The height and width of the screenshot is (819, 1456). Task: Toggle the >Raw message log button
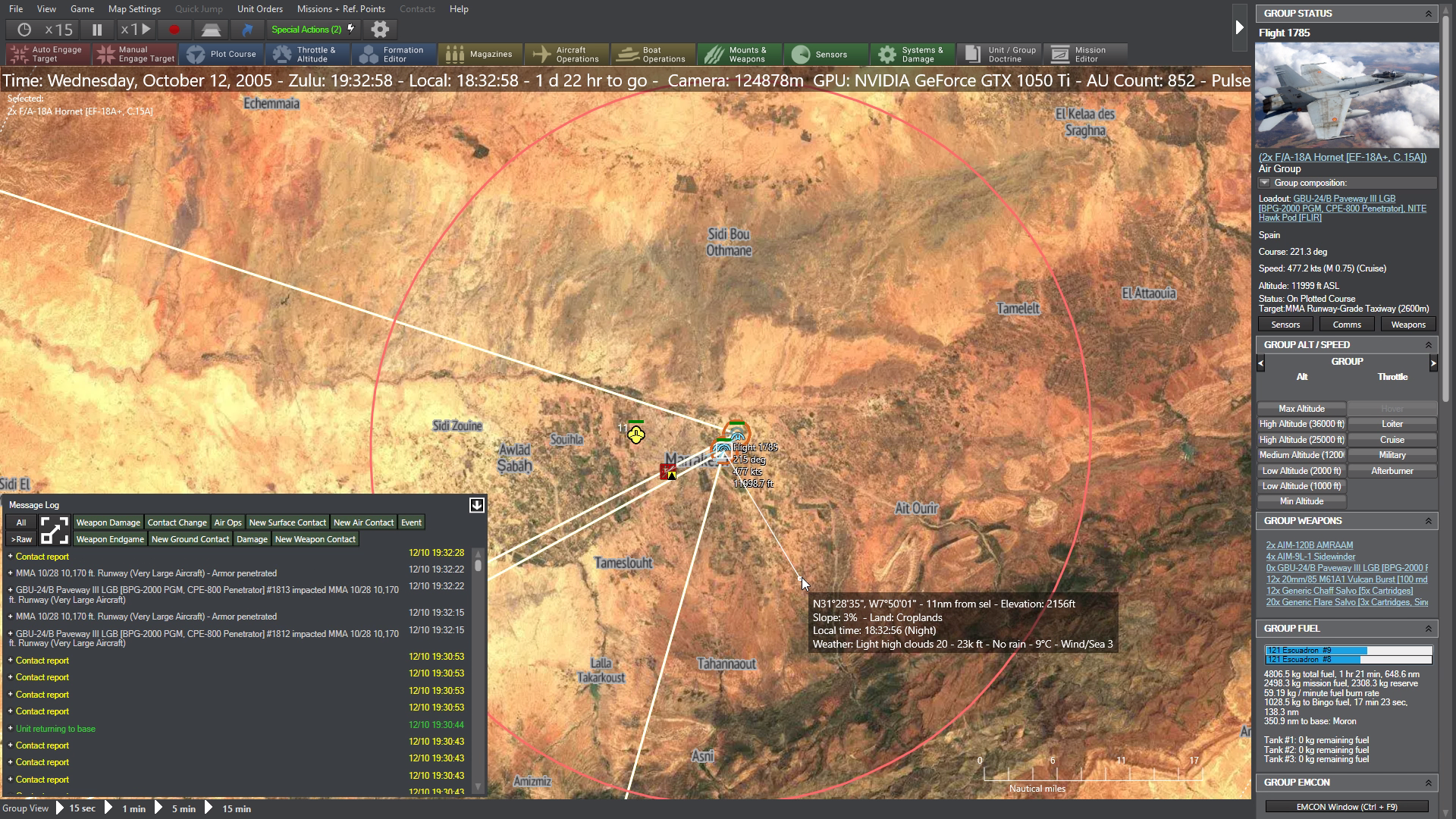[x=21, y=539]
